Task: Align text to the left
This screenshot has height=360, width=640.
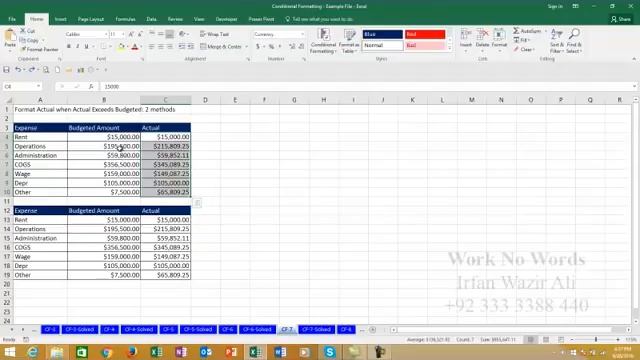Action: (x=151, y=47)
